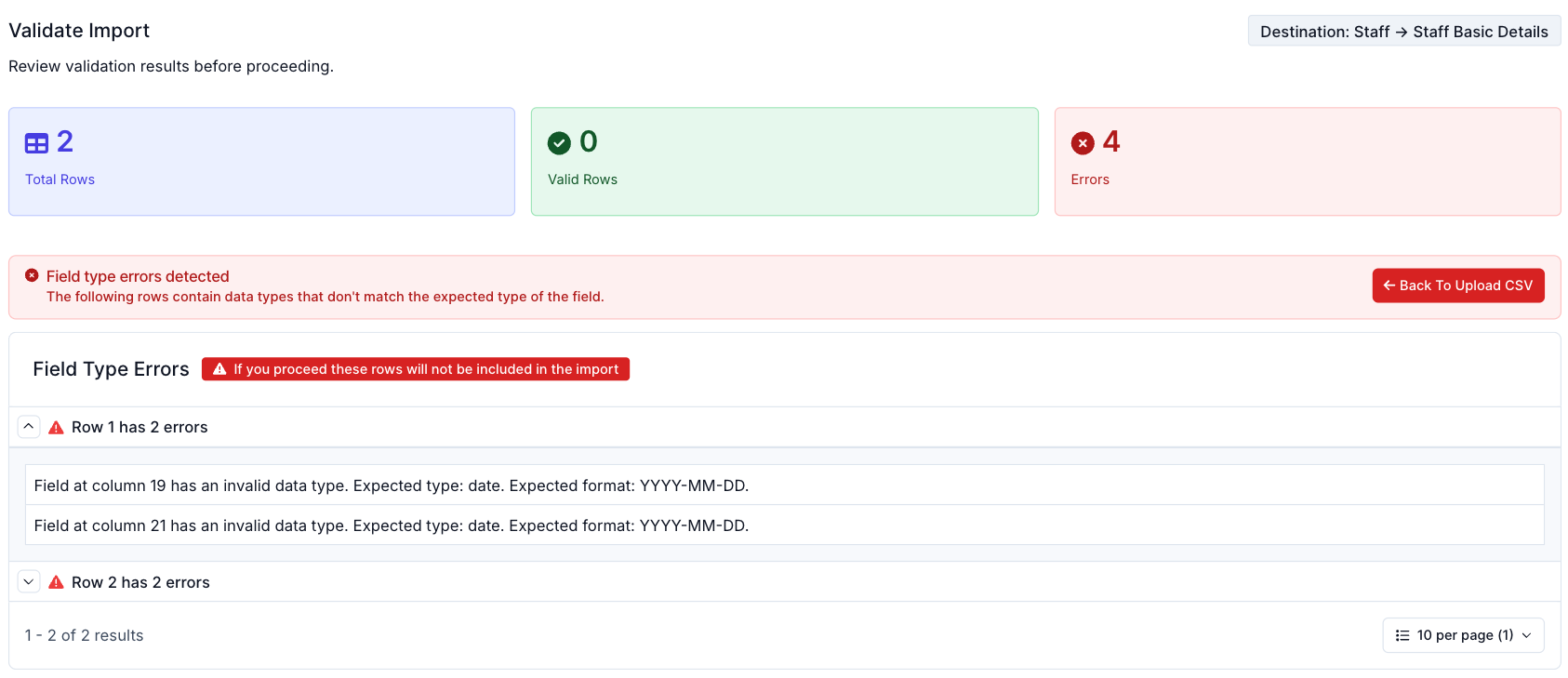Click the 'Validate Import' heading
The height and width of the screenshot is (678, 1568).
pos(79,31)
